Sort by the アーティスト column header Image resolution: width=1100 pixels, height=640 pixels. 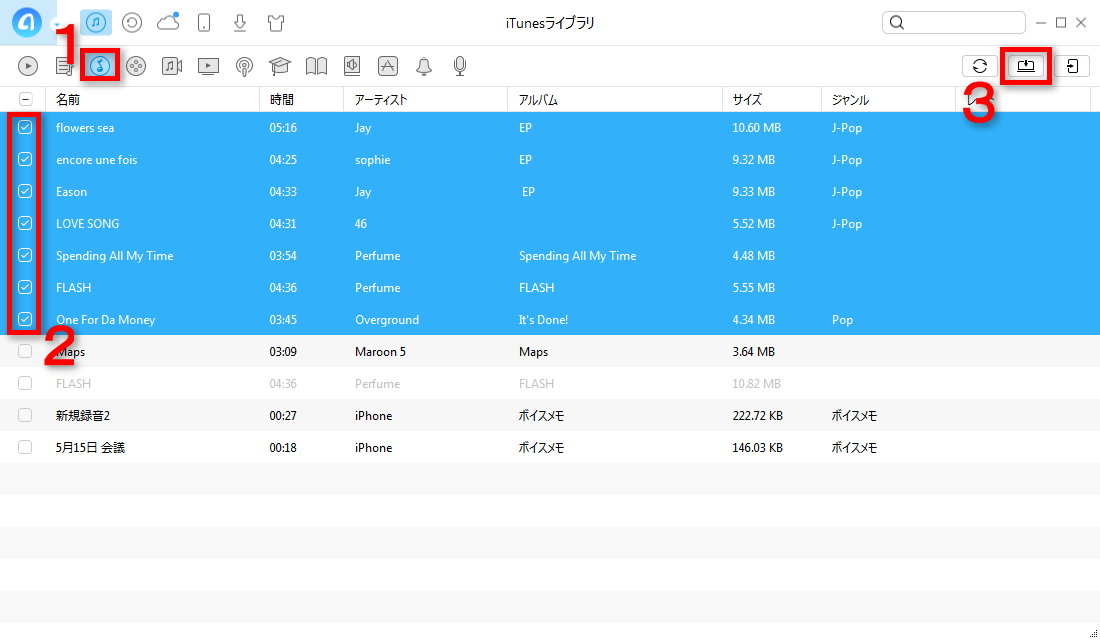[426, 100]
